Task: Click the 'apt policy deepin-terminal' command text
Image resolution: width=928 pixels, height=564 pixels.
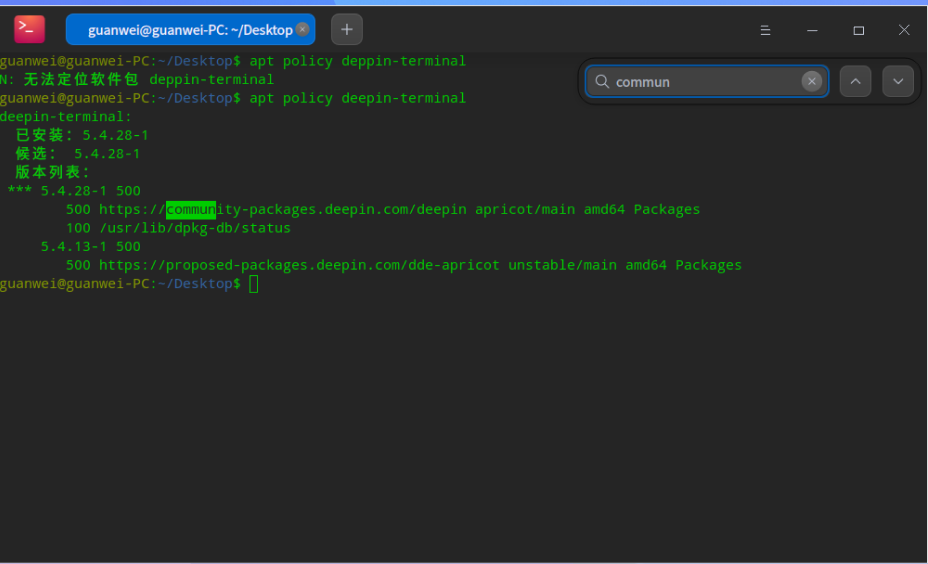Action: tap(357, 98)
